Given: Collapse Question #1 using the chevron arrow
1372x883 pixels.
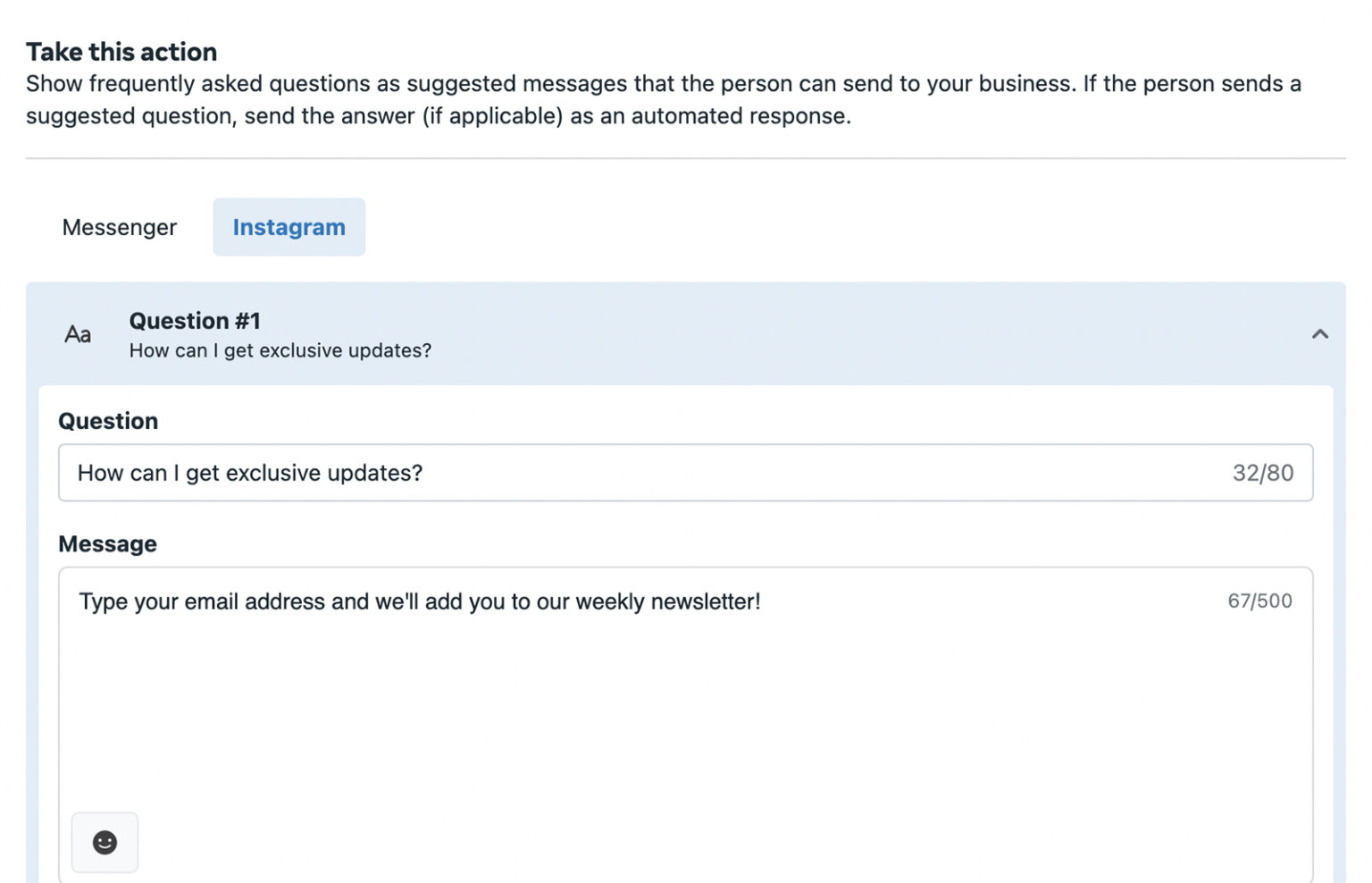Looking at the screenshot, I should coord(1319,334).
